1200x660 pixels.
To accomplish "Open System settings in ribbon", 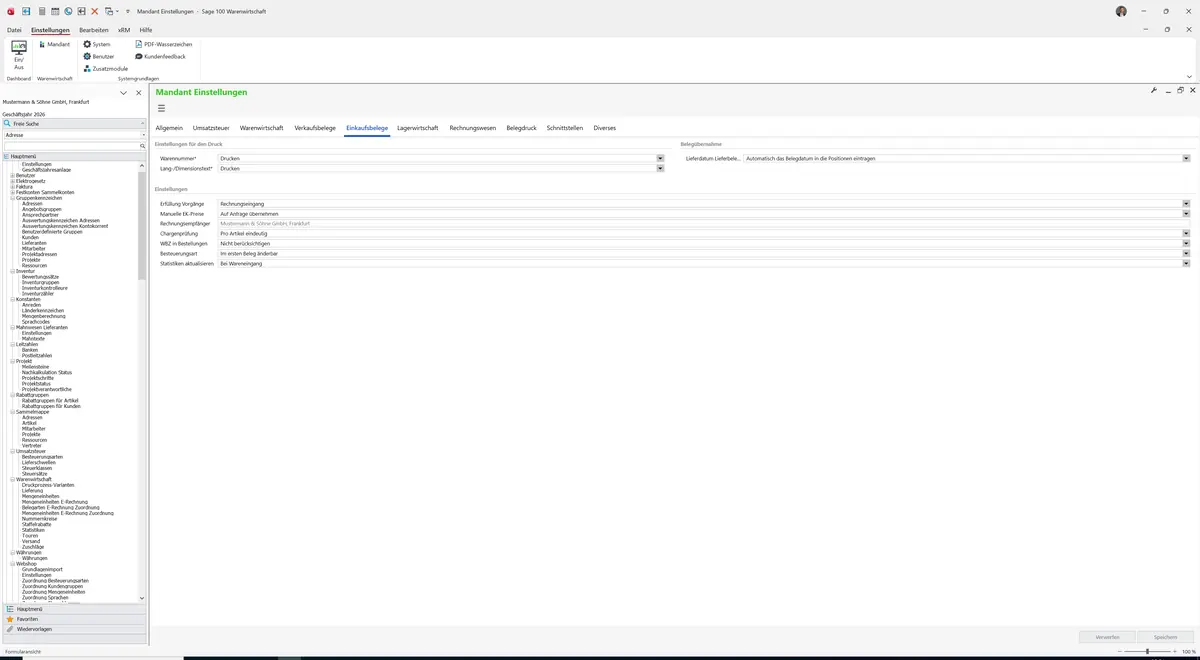I will (x=97, y=44).
